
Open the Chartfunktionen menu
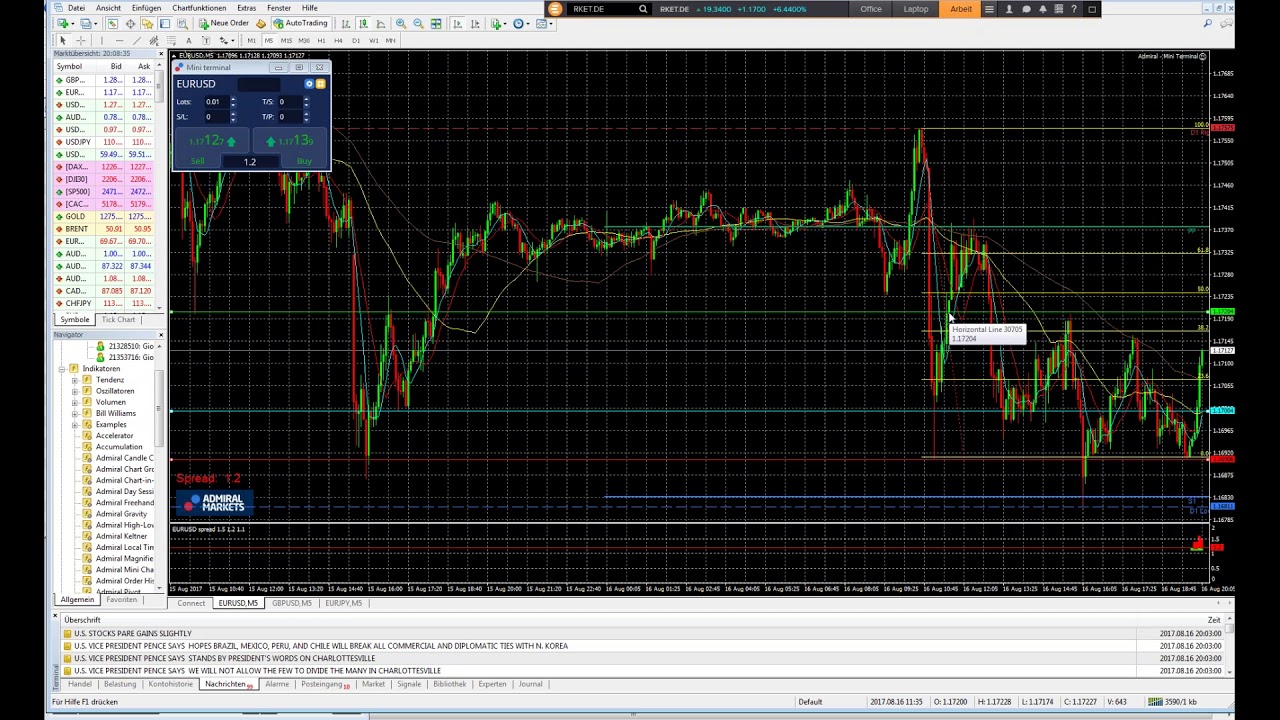pos(199,8)
